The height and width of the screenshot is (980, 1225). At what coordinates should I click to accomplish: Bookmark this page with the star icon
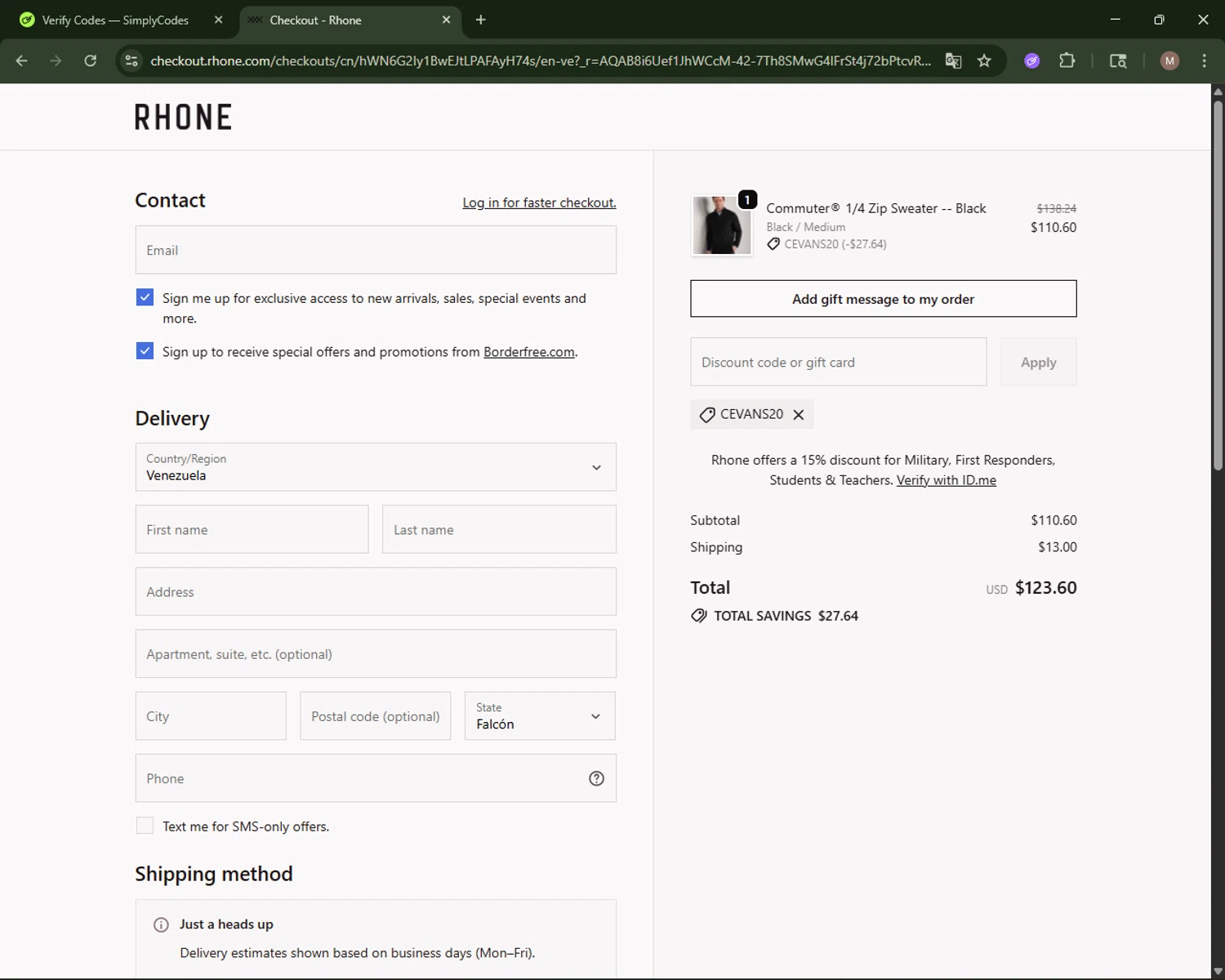(984, 60)
